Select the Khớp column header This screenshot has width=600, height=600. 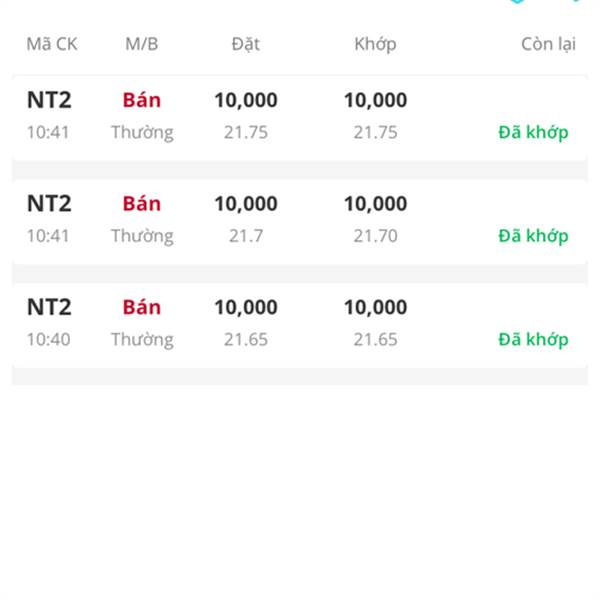coord(375,44)
